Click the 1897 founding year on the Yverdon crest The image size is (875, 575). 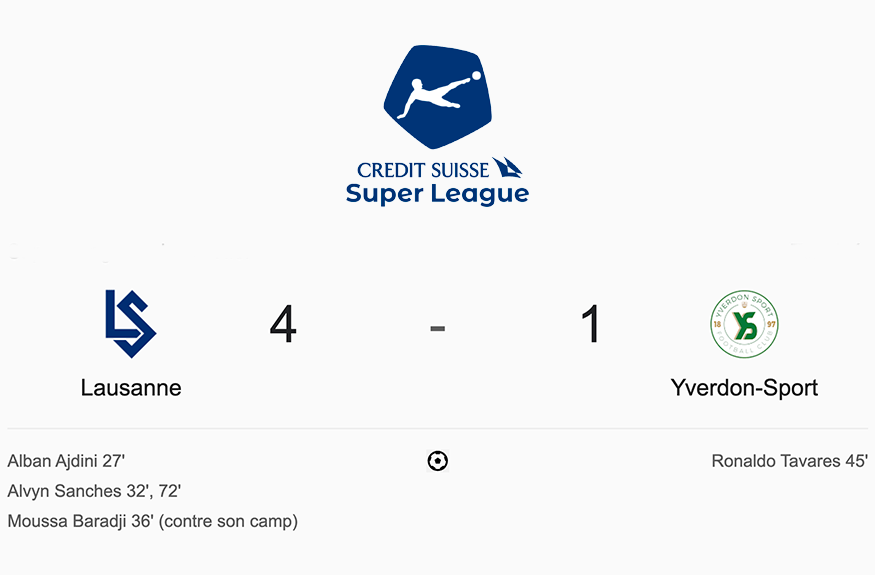pyautogui.click(x=744, y=324)
